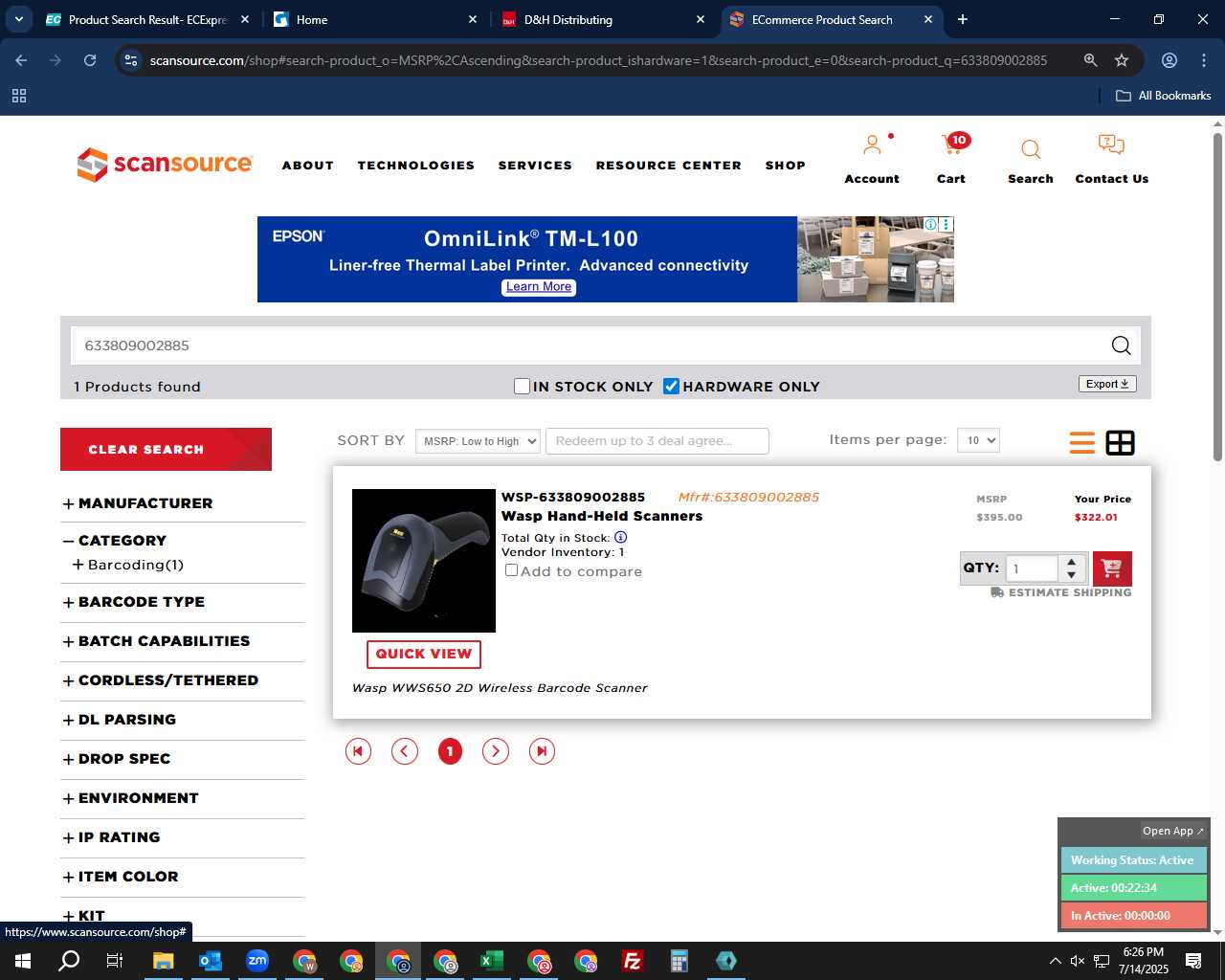This screenshot has height=980, width=1225.
Task: Open Outlook from the taskbar
Action: pyautogui.click(x=210, y=961)
